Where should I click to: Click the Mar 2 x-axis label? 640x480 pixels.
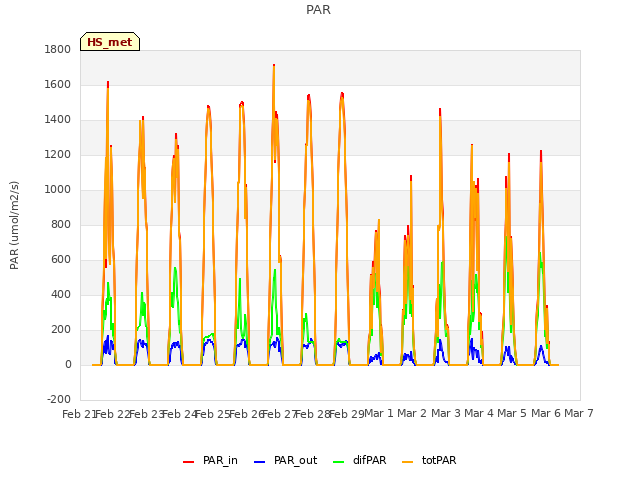(x=412, y=413)
